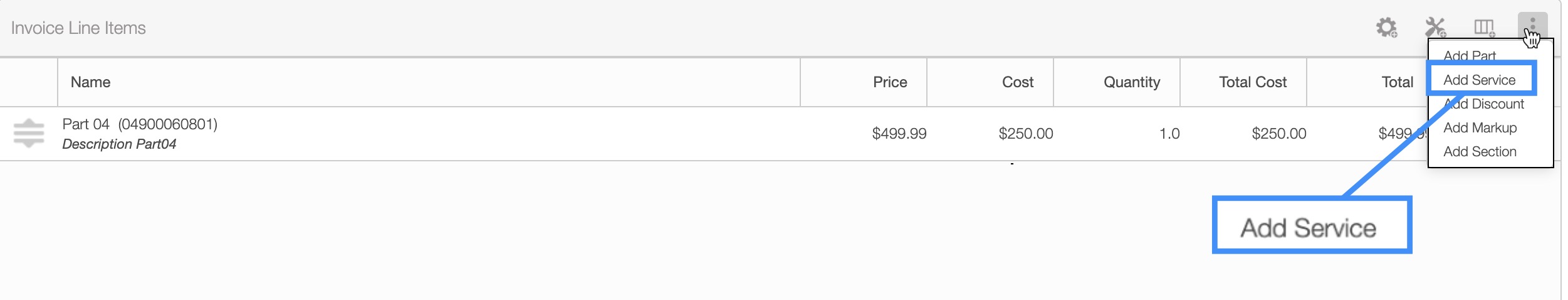This screenshot has width=1568, height=300.
Task: Click the wrench add-service icon
Action: [1435, 28]
